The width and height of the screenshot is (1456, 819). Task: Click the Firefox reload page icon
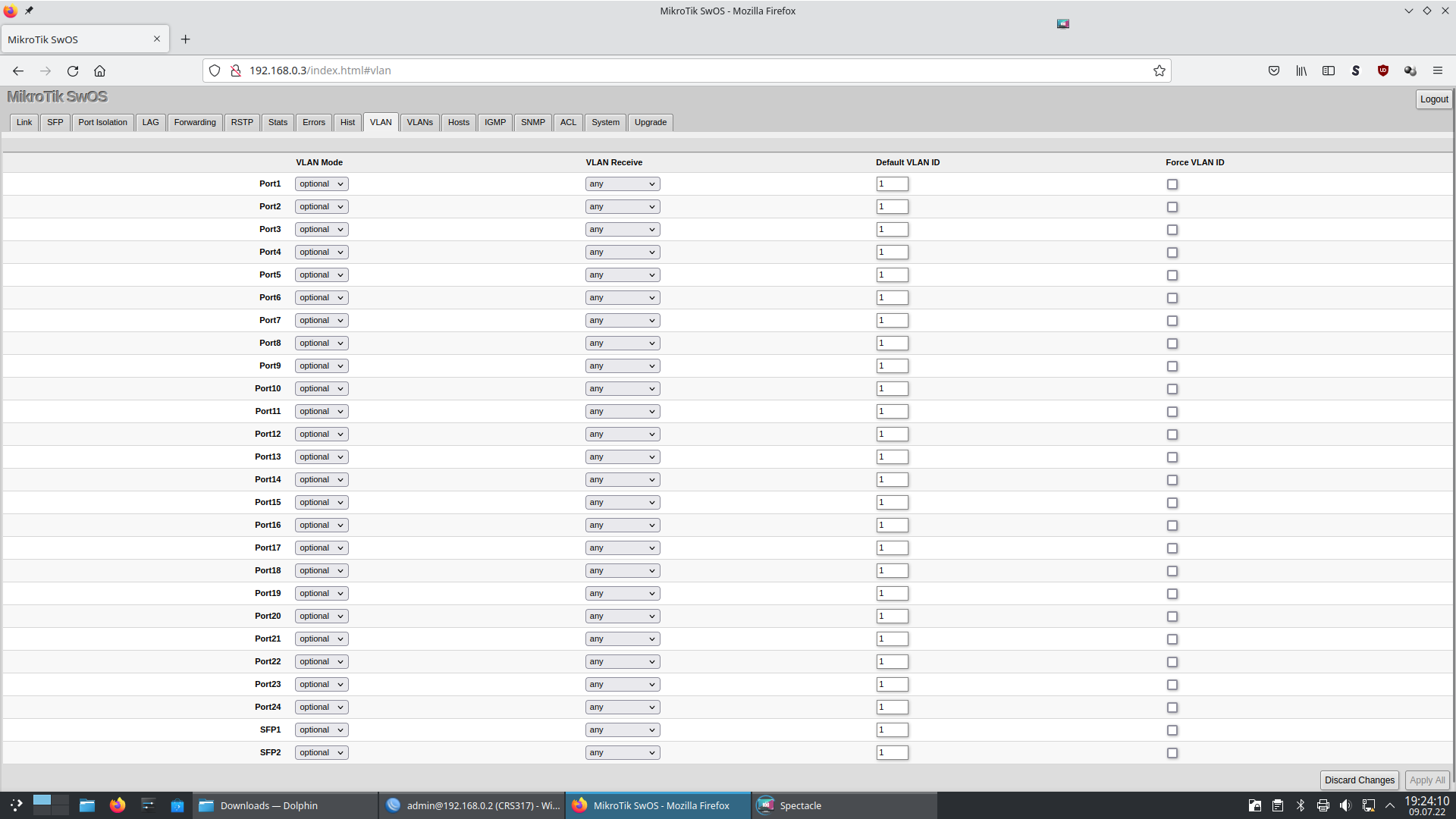[x=73, y=71]
